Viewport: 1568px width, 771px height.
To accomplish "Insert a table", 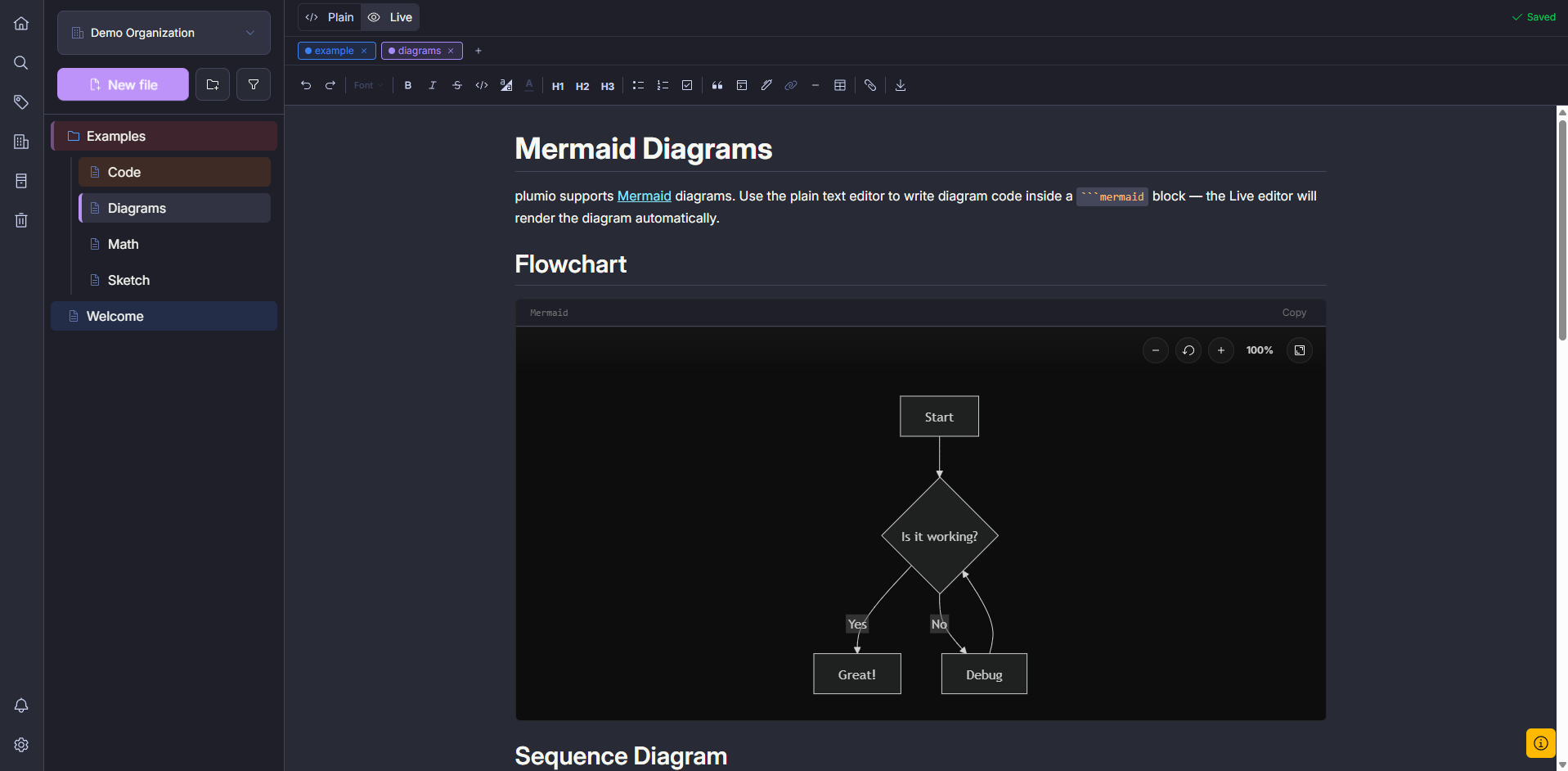I will (840, 85).
